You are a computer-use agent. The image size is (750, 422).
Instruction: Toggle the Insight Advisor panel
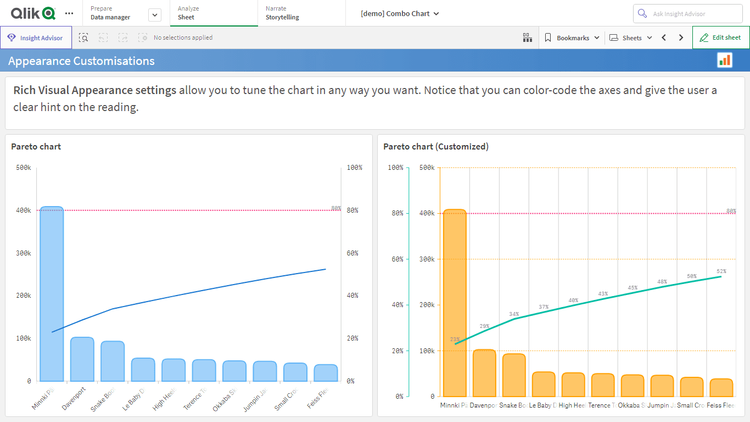35,37
